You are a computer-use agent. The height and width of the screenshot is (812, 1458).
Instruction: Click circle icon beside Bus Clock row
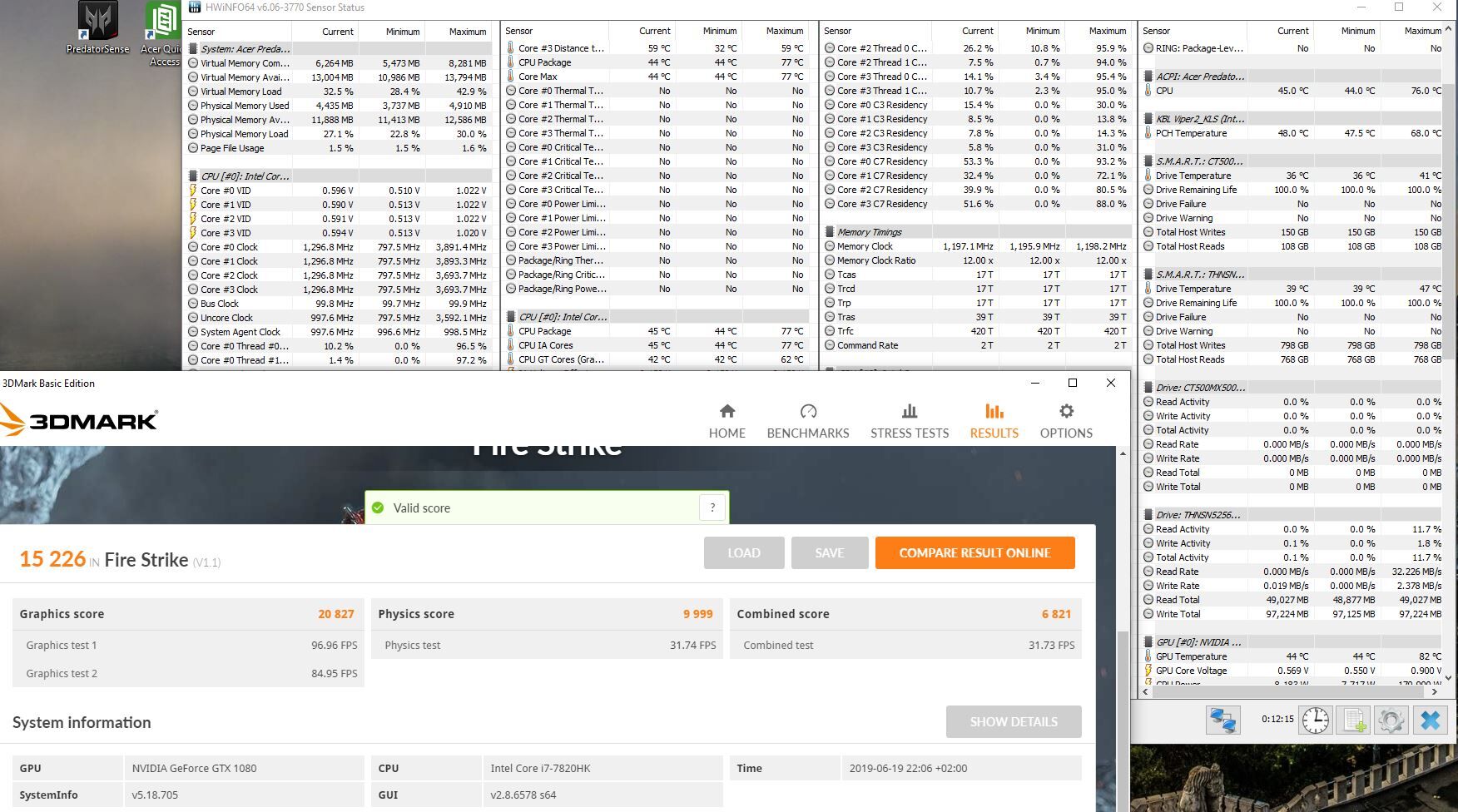click(193, 304)
